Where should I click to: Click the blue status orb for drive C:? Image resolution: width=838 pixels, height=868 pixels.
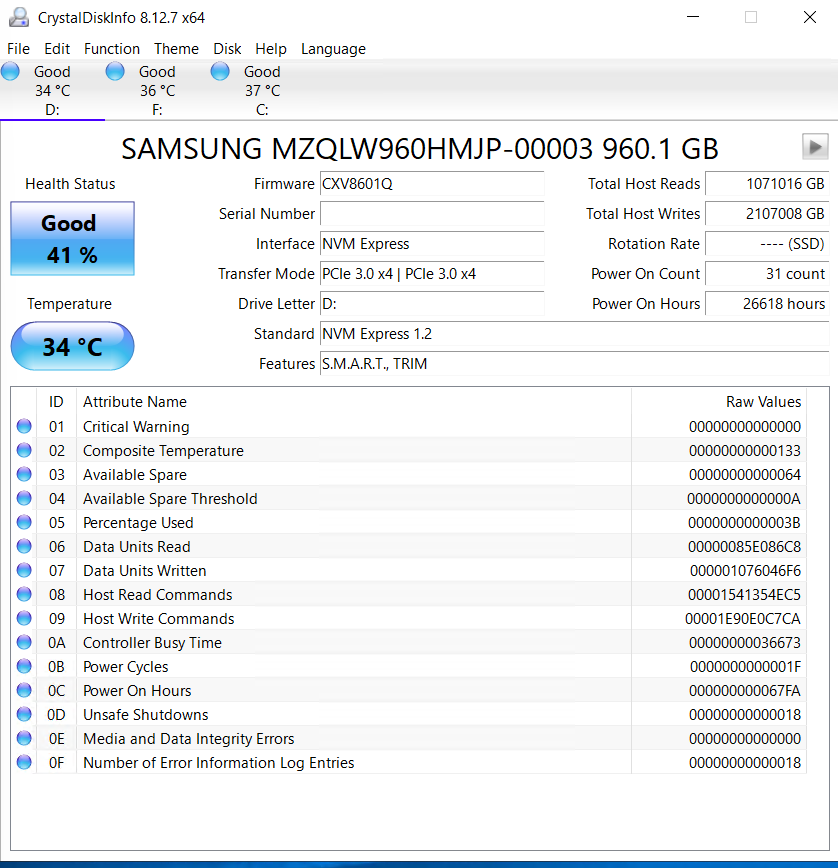[220, 71]
